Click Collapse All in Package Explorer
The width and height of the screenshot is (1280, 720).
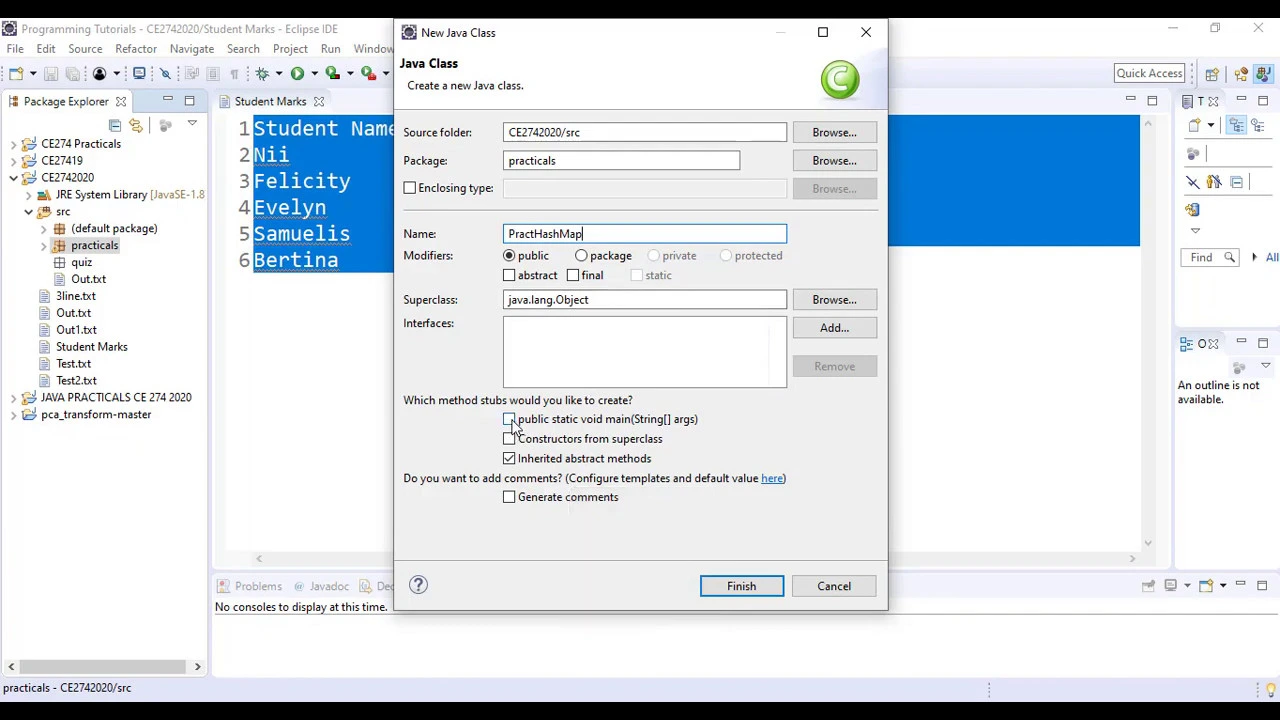click(115, 125)
